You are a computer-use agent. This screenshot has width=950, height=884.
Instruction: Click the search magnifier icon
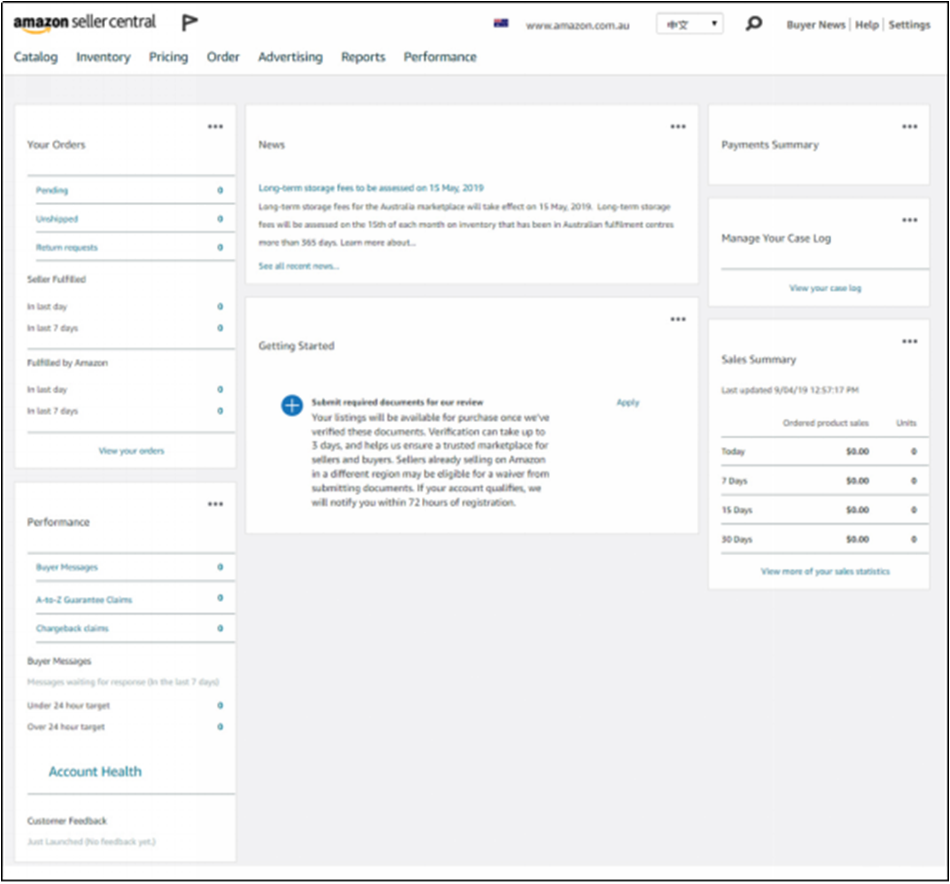tap(754, 24)
